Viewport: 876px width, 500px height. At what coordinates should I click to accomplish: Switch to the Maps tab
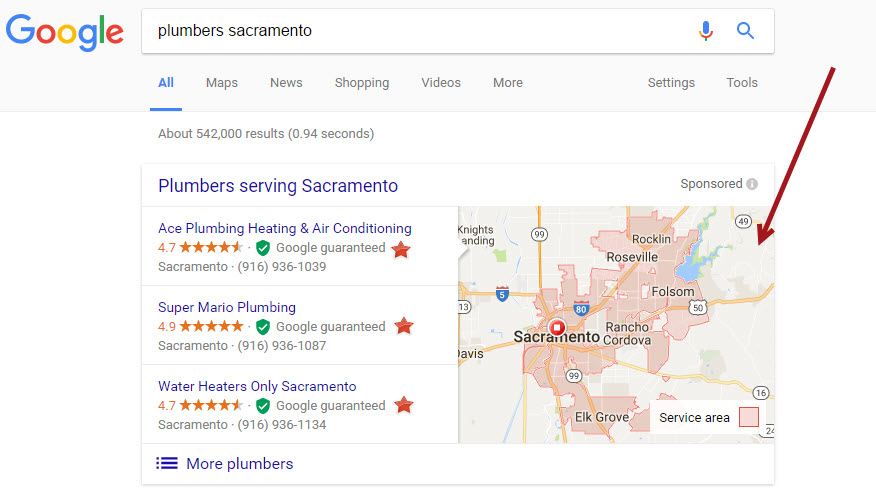(x=222, y=83)
